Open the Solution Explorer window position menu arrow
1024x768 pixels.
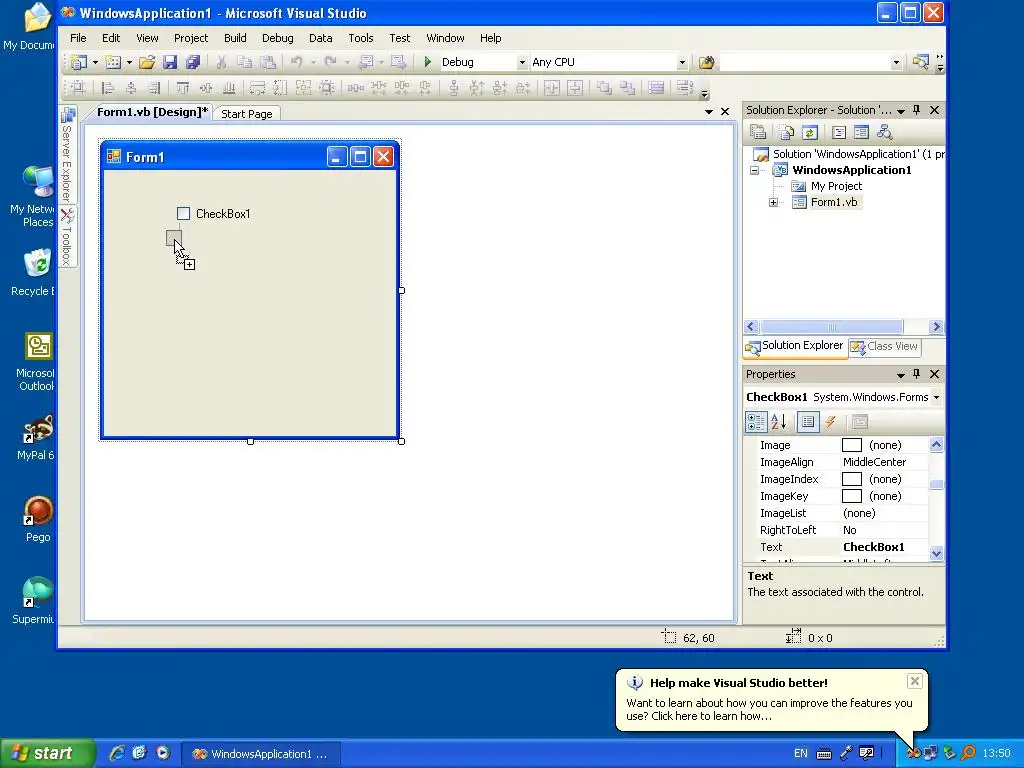tap(901, 111)
